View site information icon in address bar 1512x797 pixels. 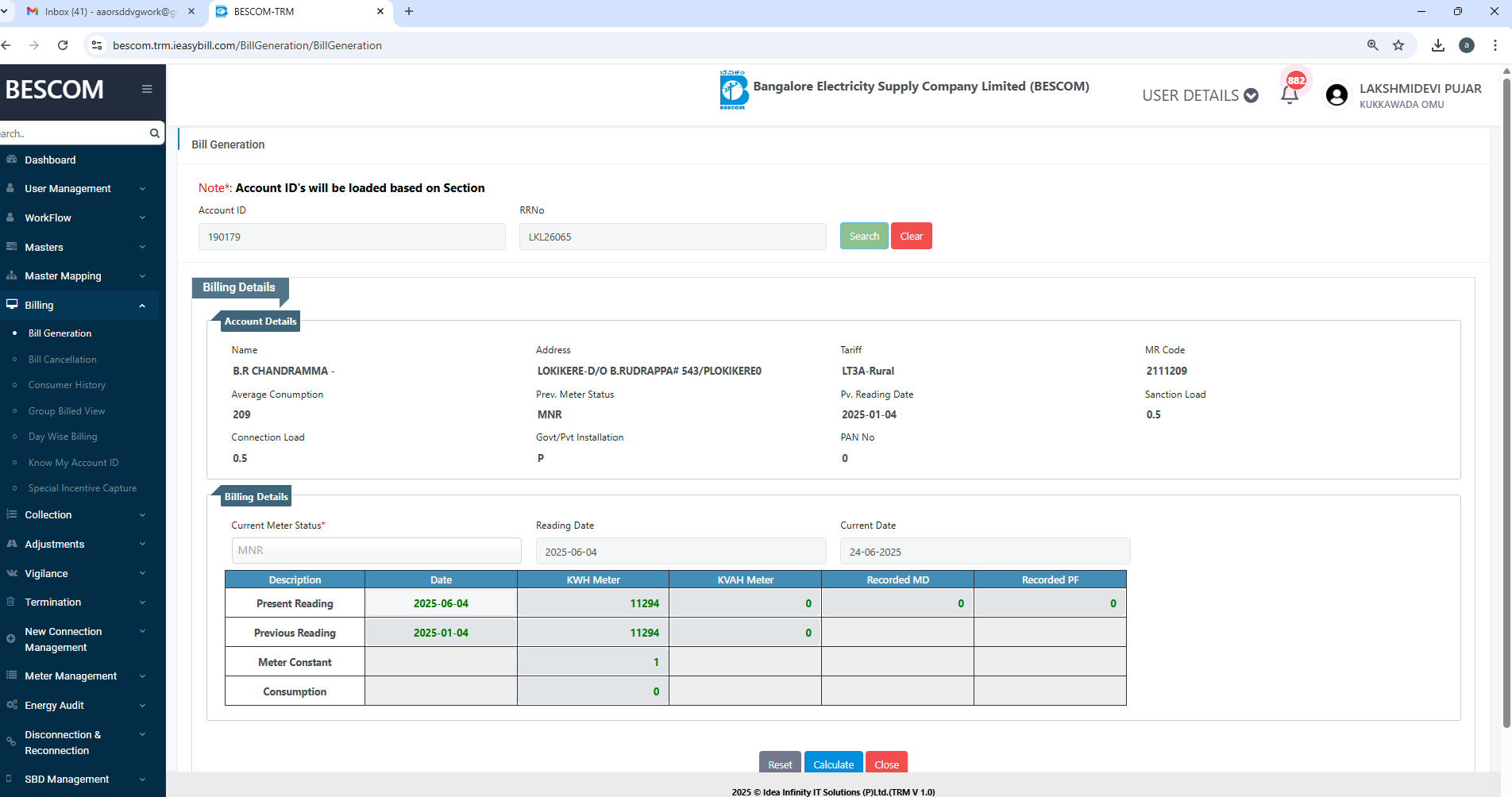point(97,45)
